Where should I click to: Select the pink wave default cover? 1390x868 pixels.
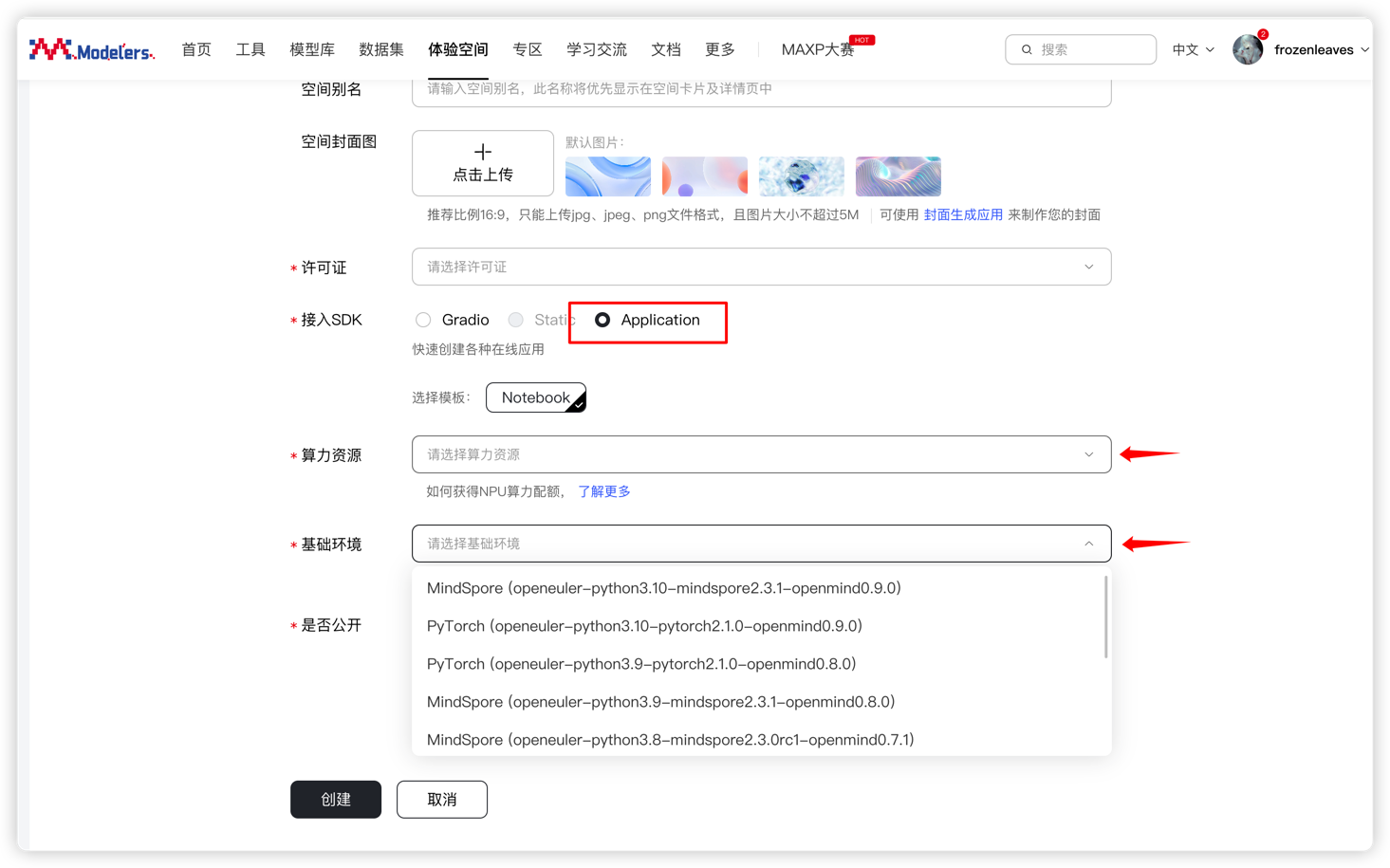pos(899,176)
